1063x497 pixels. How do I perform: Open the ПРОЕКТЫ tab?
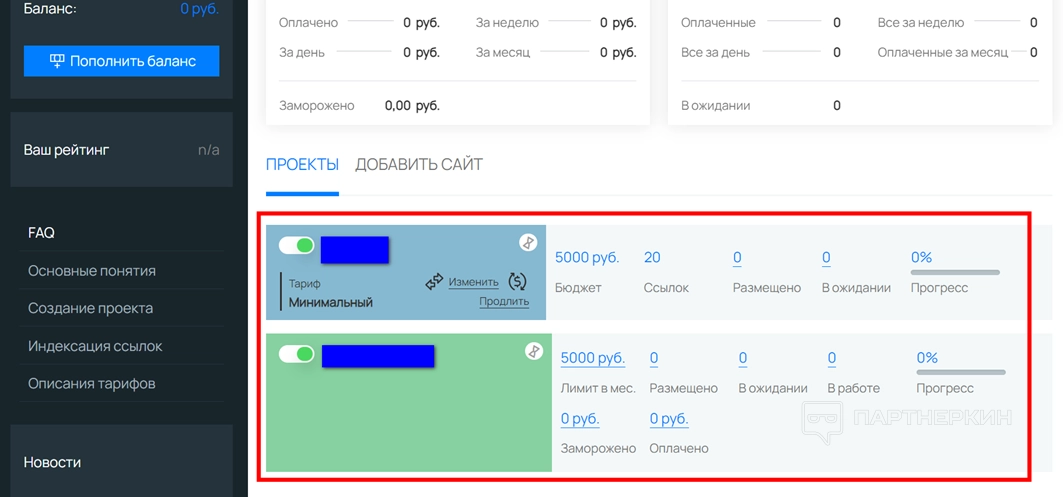tap(302, 165)
